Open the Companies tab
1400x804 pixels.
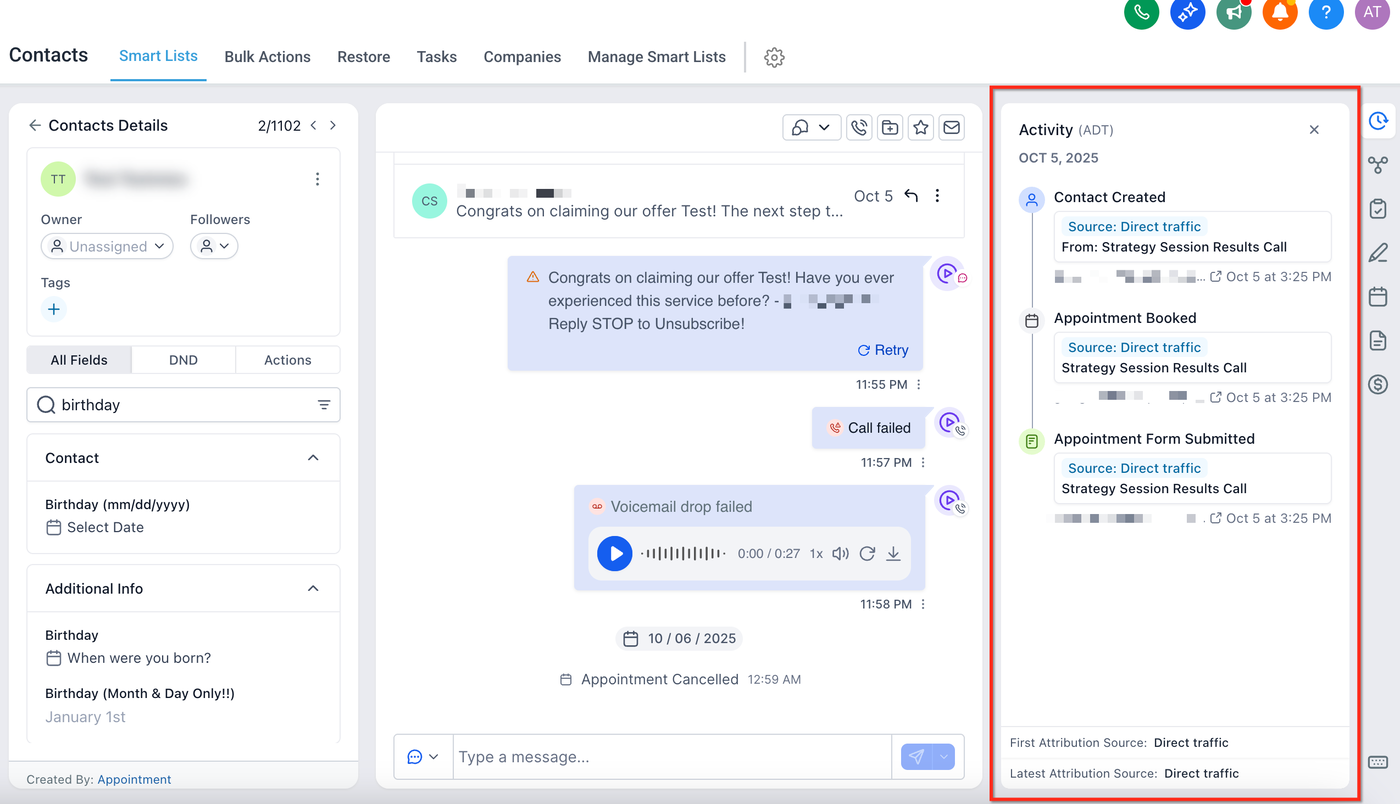pyautogui.click(x=522, y=57)
